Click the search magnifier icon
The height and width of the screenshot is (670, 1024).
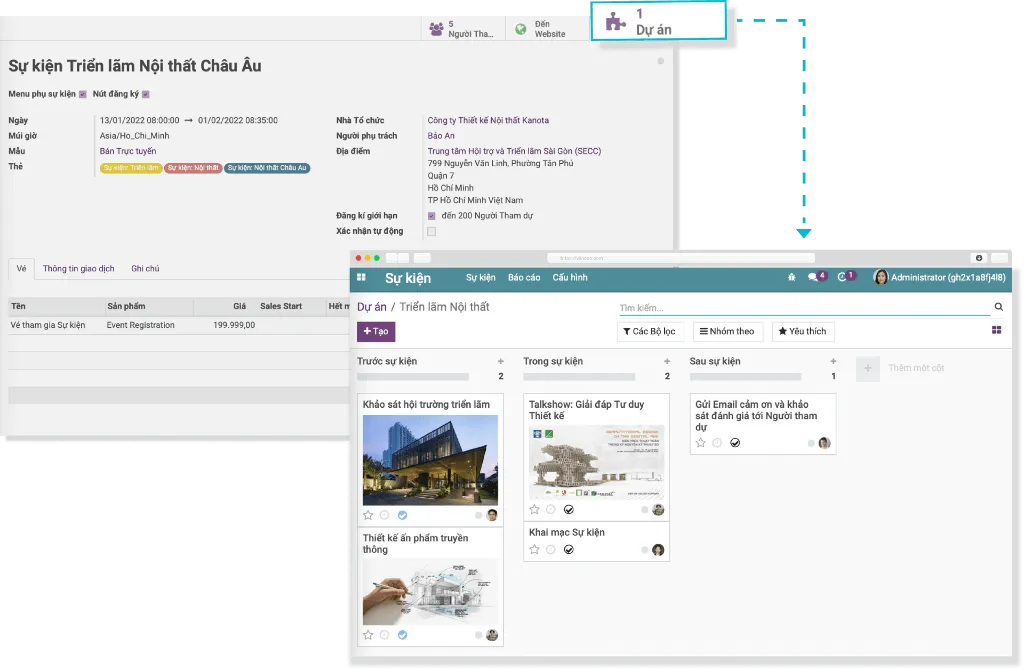coord(998,307)
